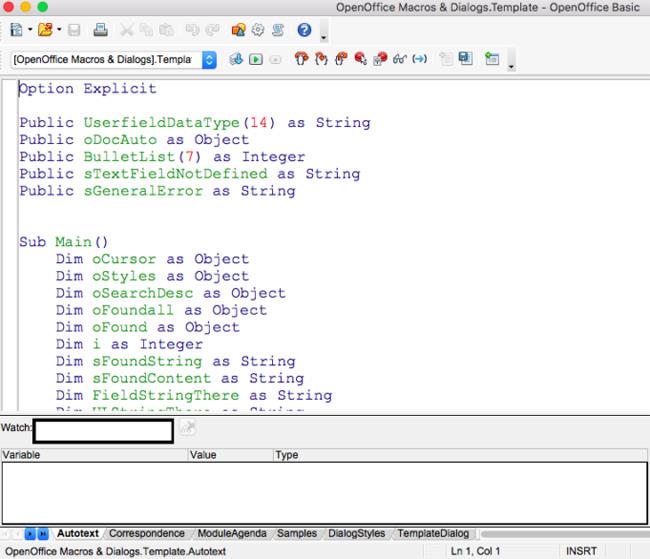Open OpenOffice Help via question mark icon
This screenshot has height=559, width=650.
click(304, 31)
